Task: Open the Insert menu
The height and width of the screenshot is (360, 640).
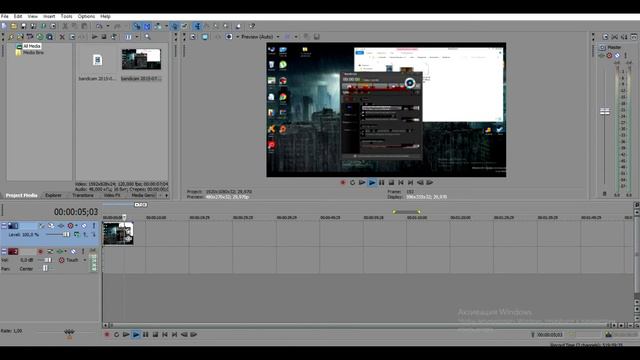Action: tap(49, 16)
